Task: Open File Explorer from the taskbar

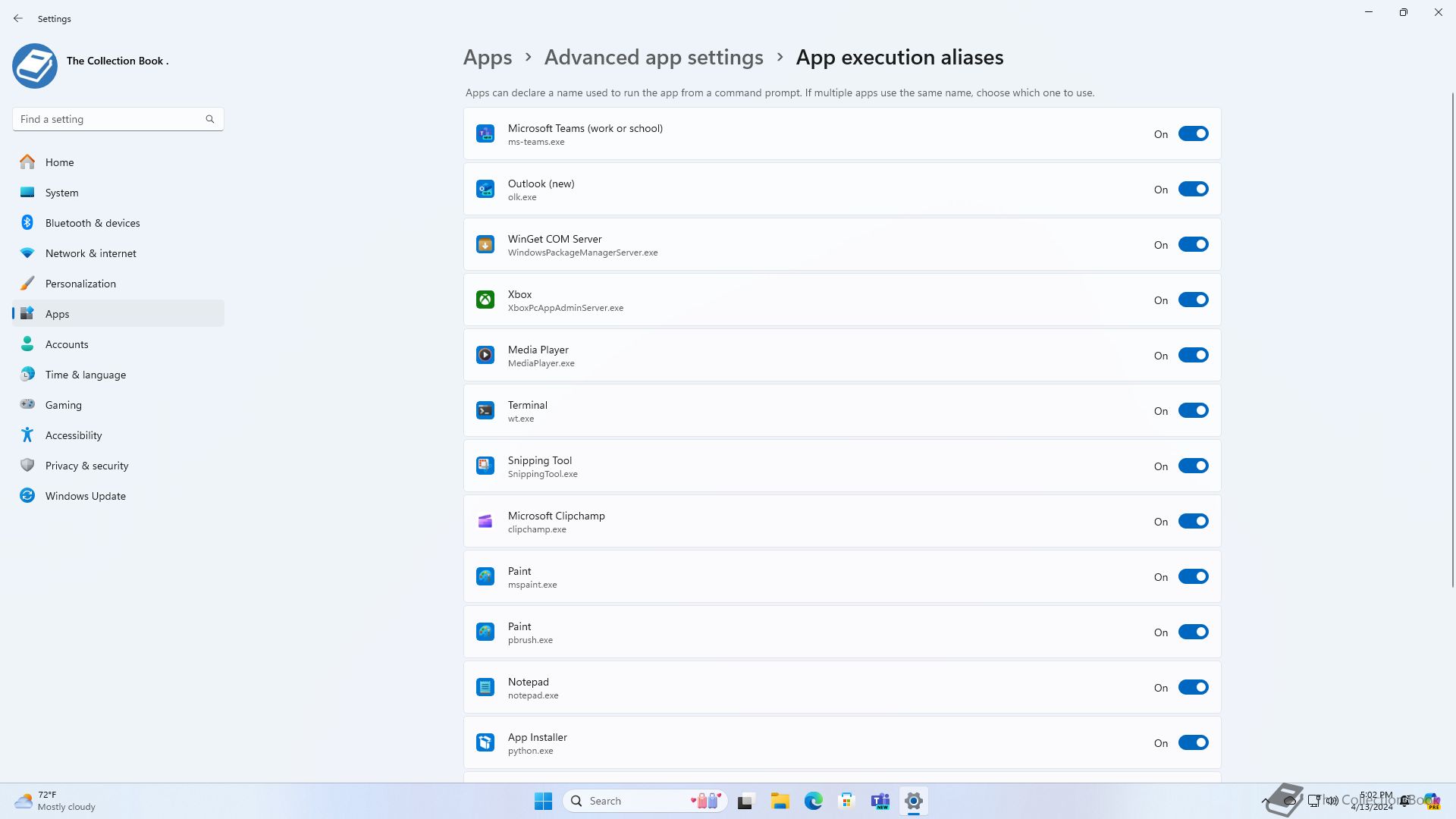Action: [x=780, y=801]
